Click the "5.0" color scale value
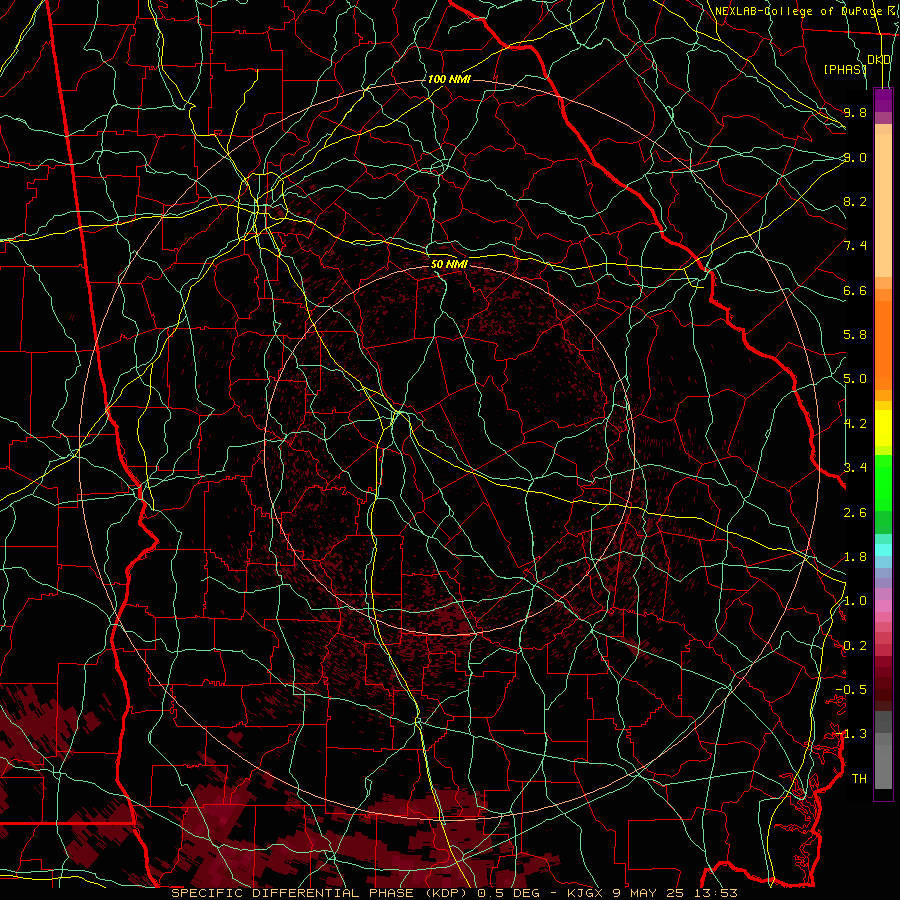 tap(855, 379)
